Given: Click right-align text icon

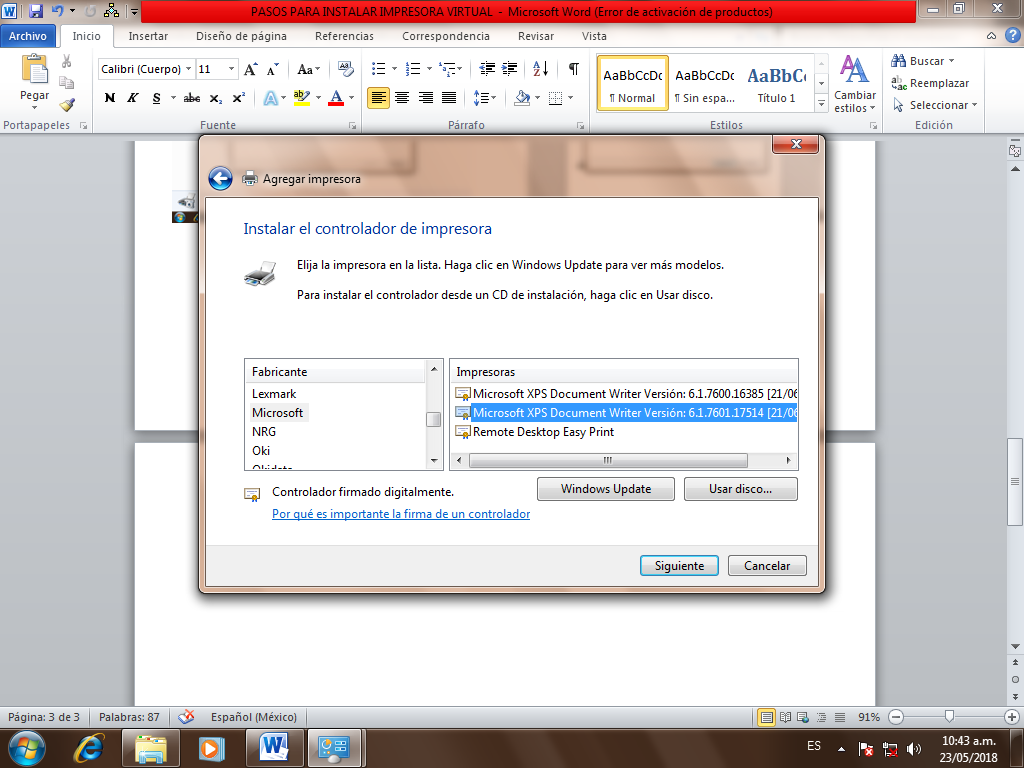Looking at the screenshot, I should click(x=425, y=98).
